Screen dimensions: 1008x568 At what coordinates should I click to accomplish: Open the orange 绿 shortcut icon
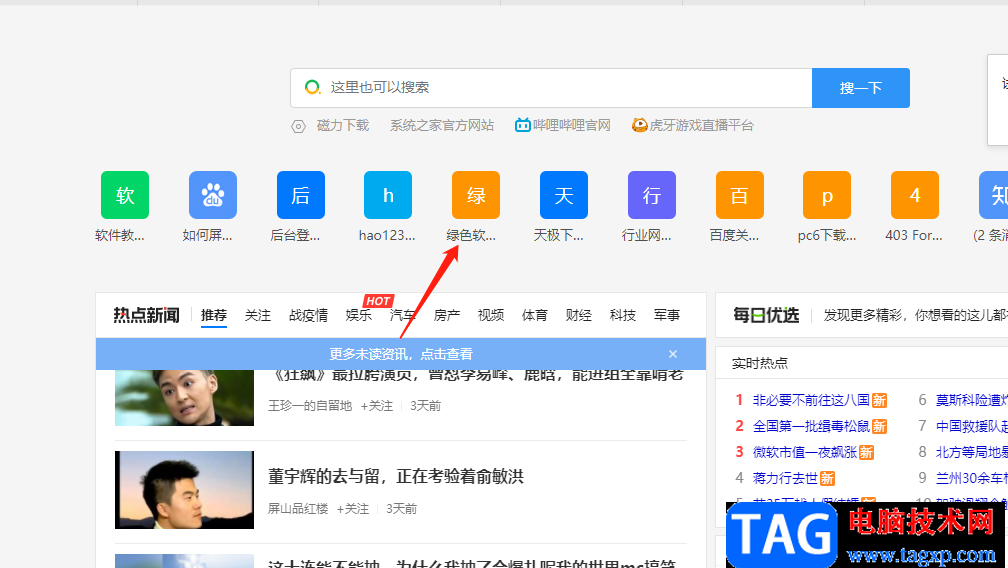point(476,195)
